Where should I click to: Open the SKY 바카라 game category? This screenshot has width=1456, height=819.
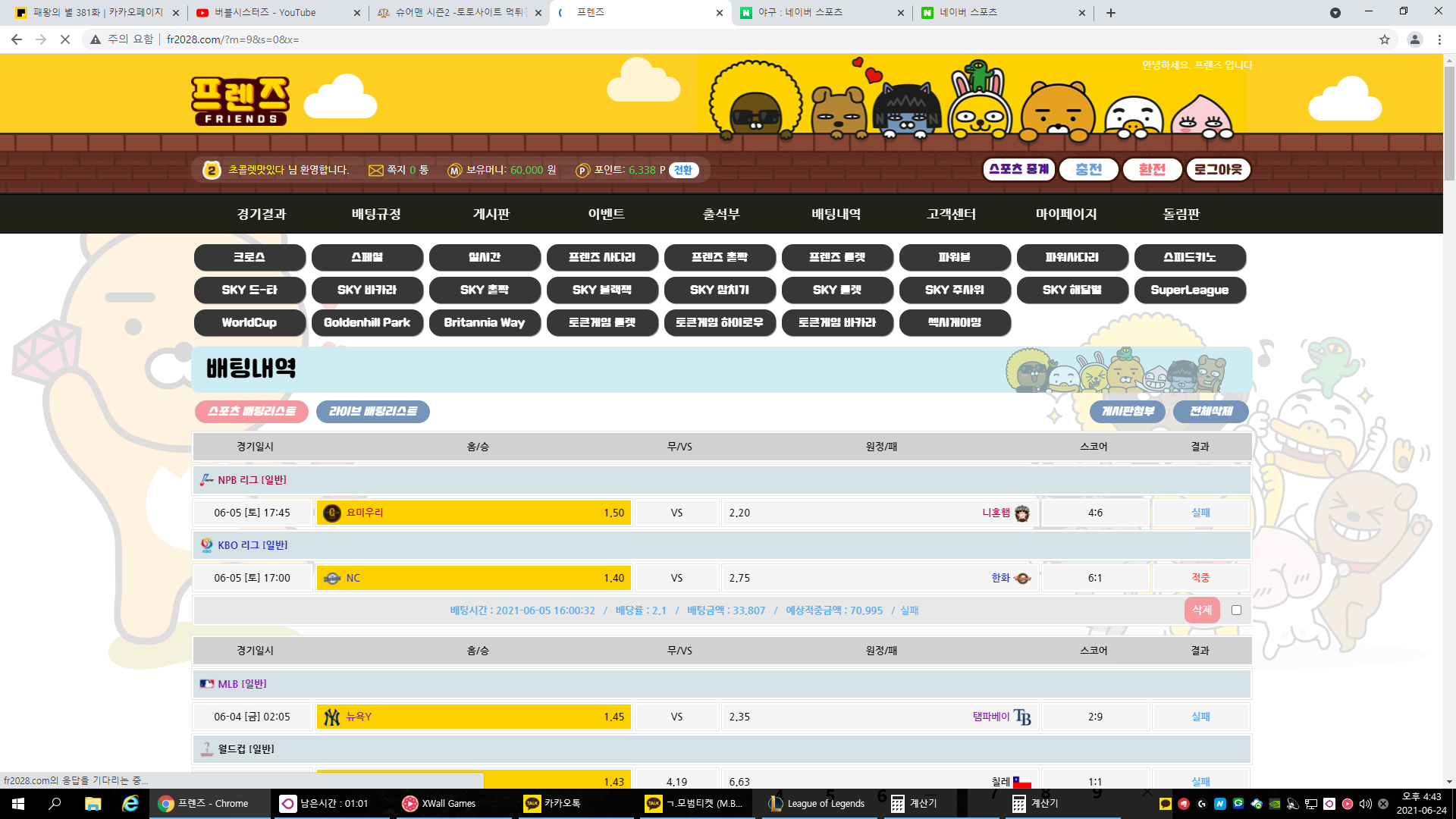coord(367,290)
